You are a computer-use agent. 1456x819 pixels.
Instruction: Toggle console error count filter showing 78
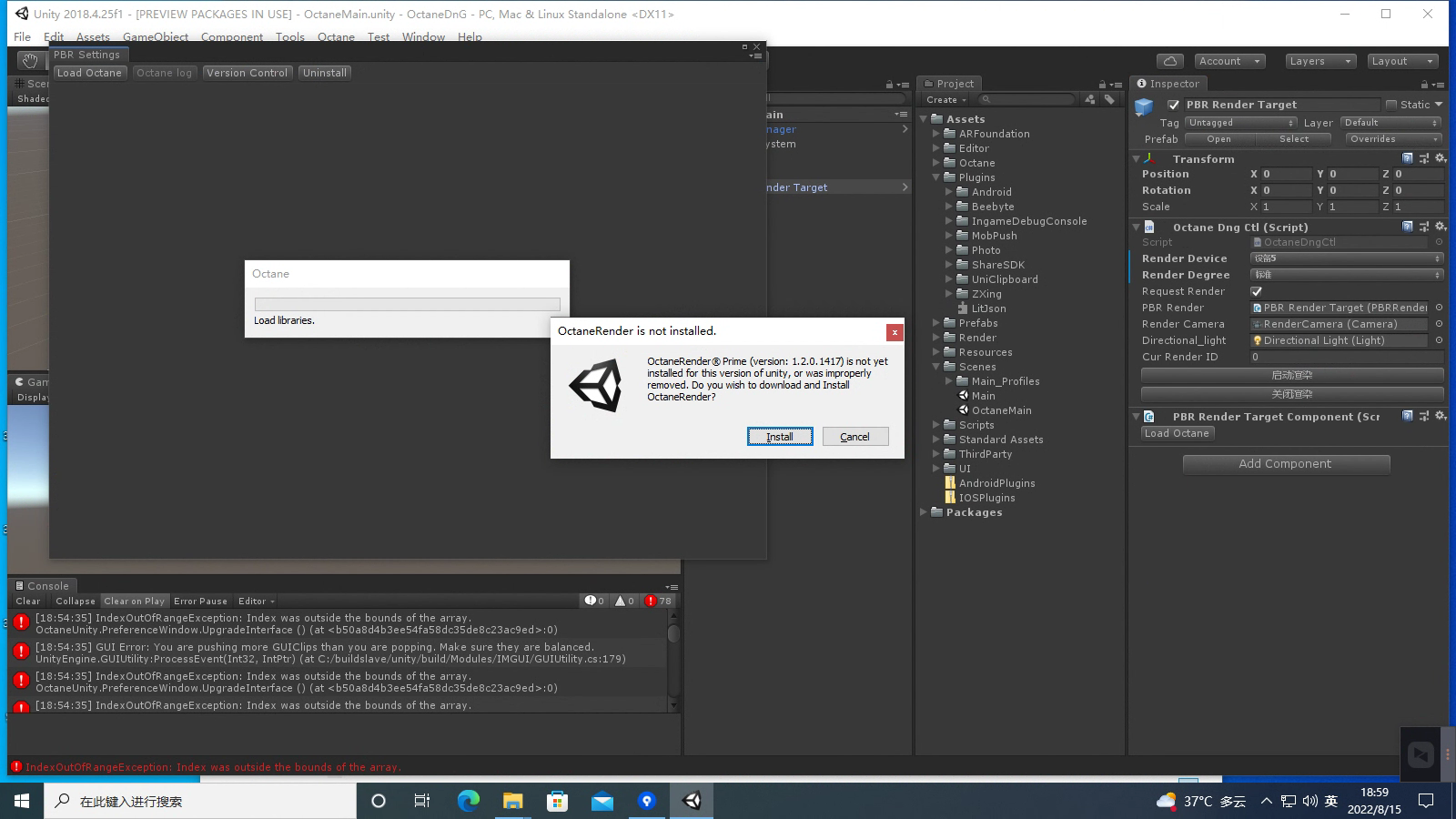tap(658, 601)
